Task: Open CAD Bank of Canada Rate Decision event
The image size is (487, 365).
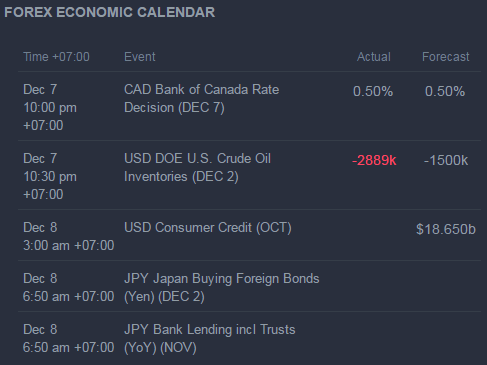Action: tap(202, 99)
